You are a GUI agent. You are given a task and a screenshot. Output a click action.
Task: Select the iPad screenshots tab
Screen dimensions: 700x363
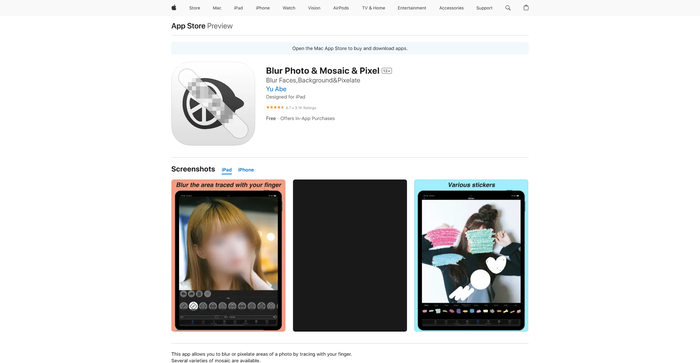(227, 170)
